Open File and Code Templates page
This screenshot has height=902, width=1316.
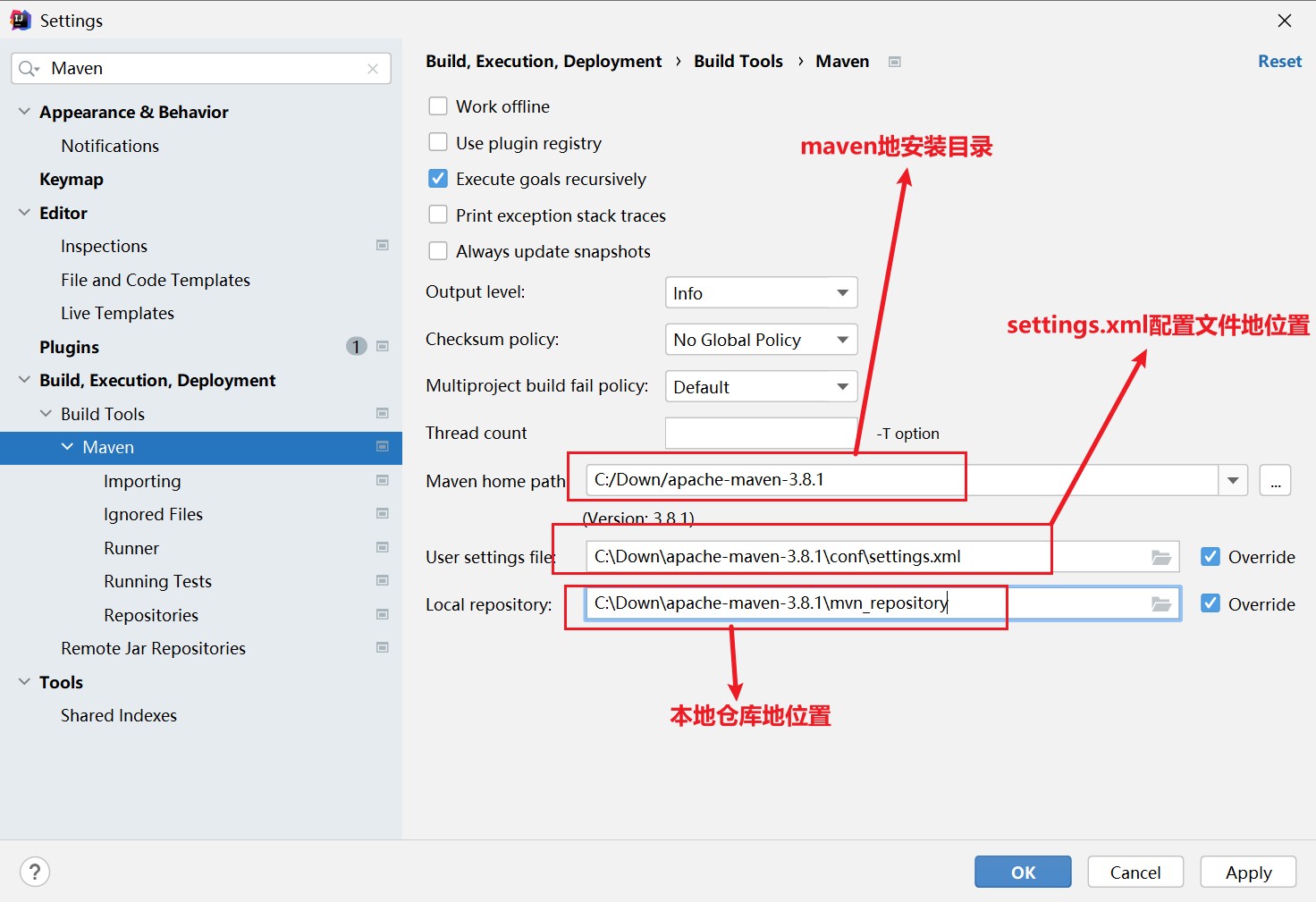point(156,280)
